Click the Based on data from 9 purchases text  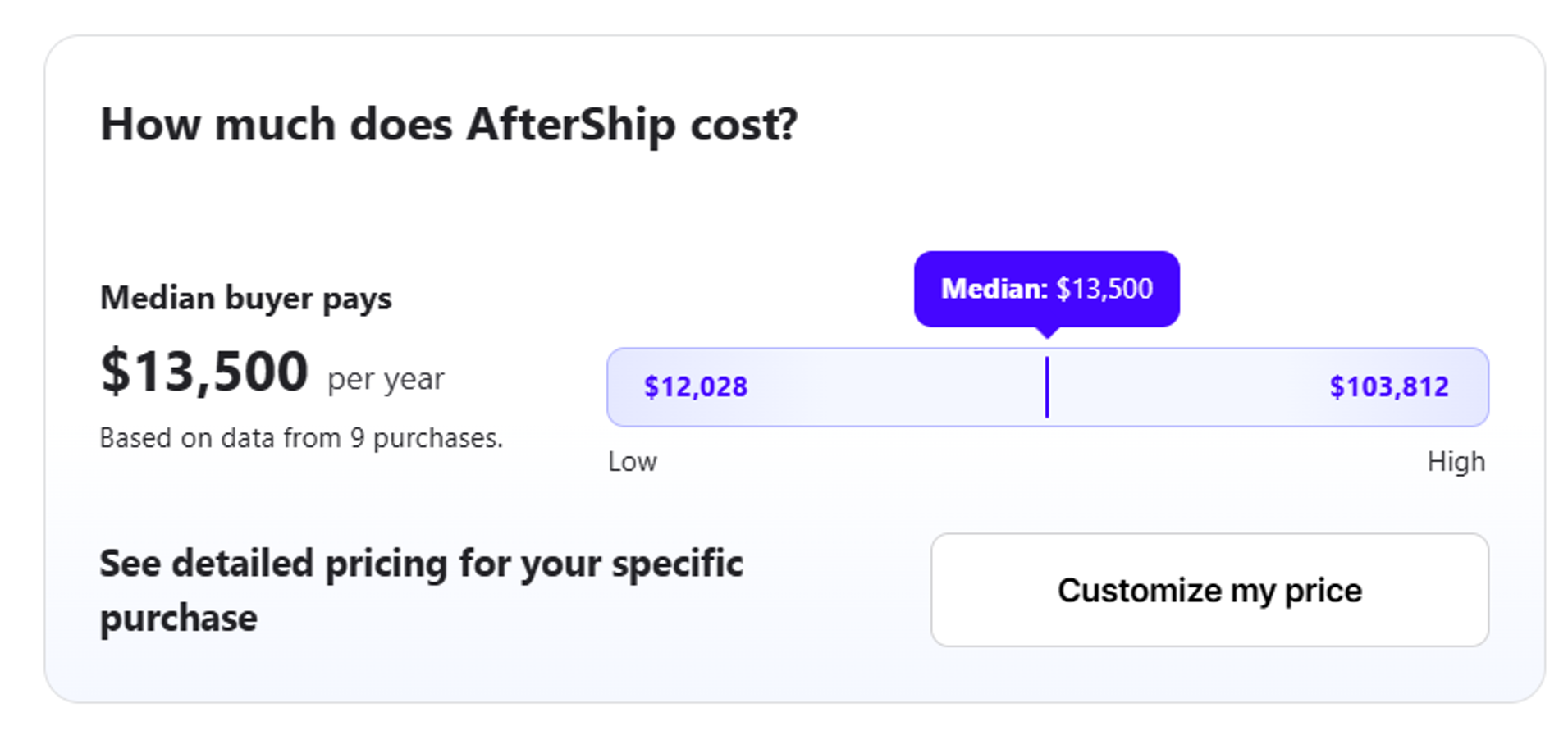click(300, 438)
